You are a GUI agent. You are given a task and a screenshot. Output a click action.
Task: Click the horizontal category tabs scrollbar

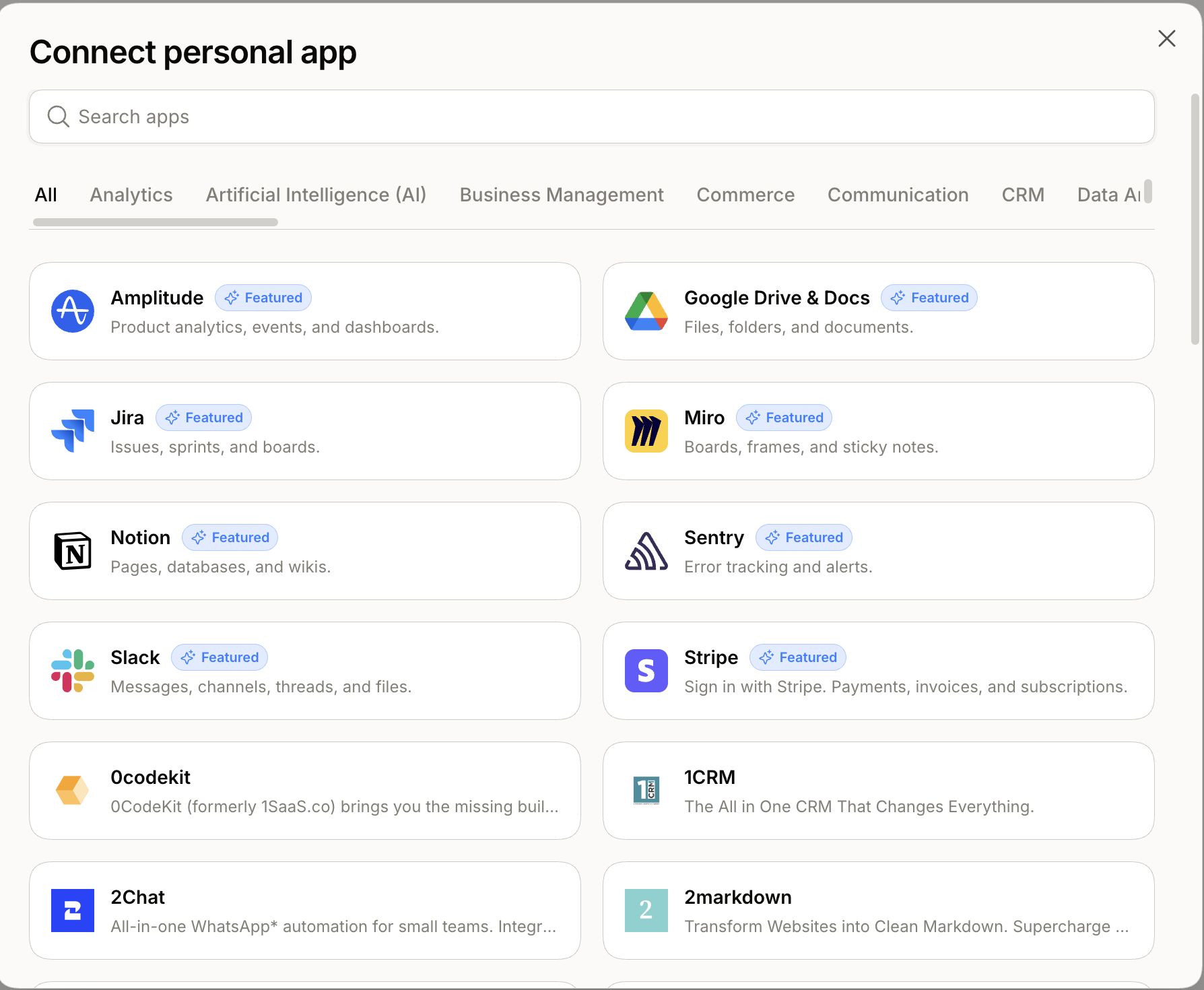pos(156,222)
